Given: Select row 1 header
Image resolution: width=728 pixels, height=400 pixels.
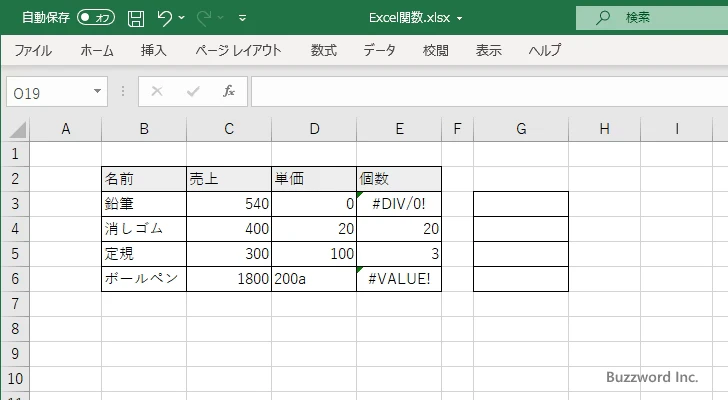Looking at the screenshot, I should [x=15, y=154].
